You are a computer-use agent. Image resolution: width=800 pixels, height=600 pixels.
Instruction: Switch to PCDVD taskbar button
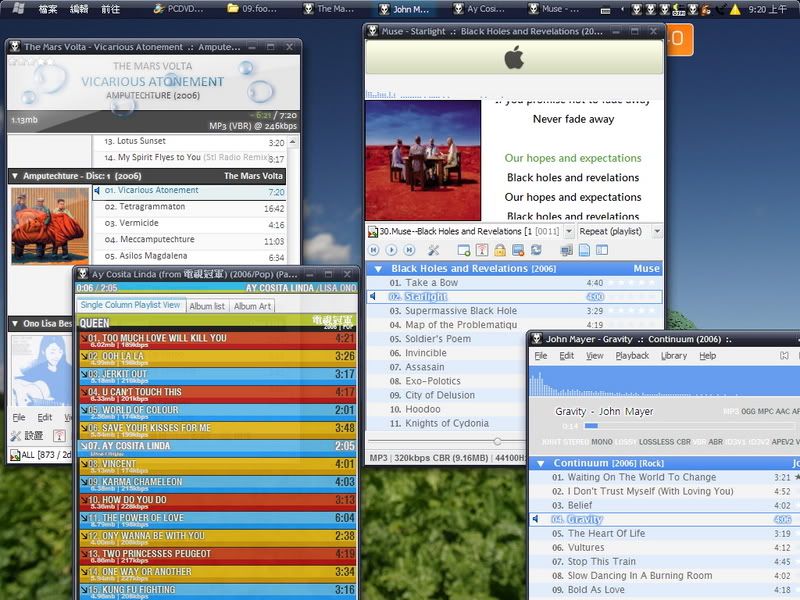tap(179, 9)
